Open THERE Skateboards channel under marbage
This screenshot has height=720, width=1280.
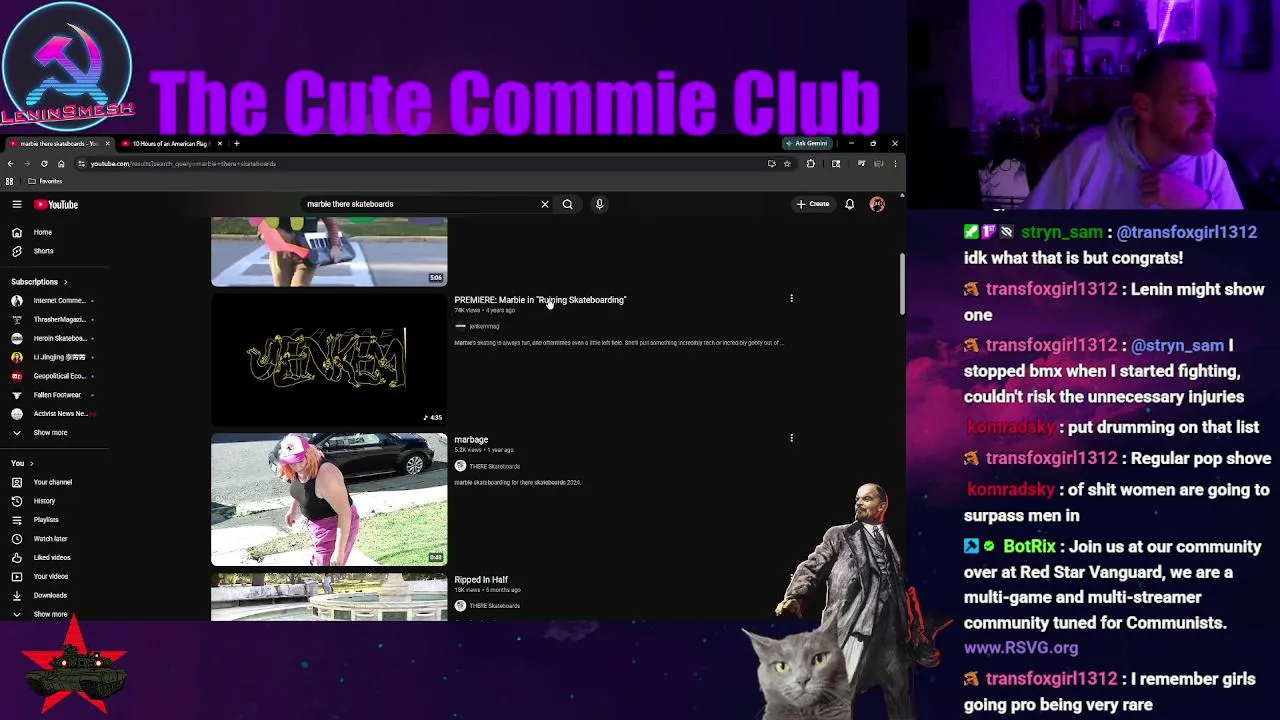[494, 466]
